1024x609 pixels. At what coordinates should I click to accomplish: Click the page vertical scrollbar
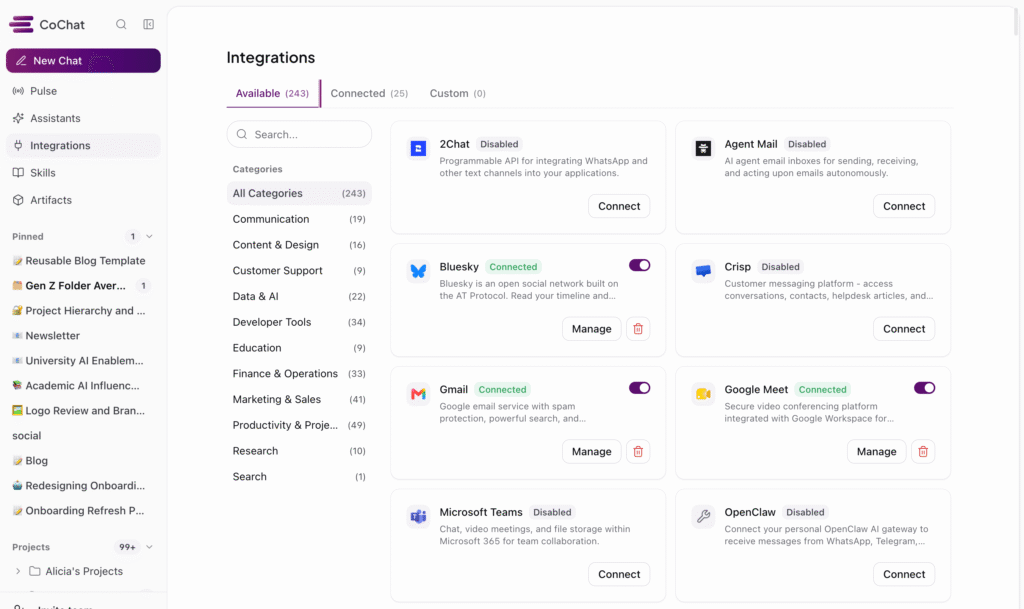1016,20
